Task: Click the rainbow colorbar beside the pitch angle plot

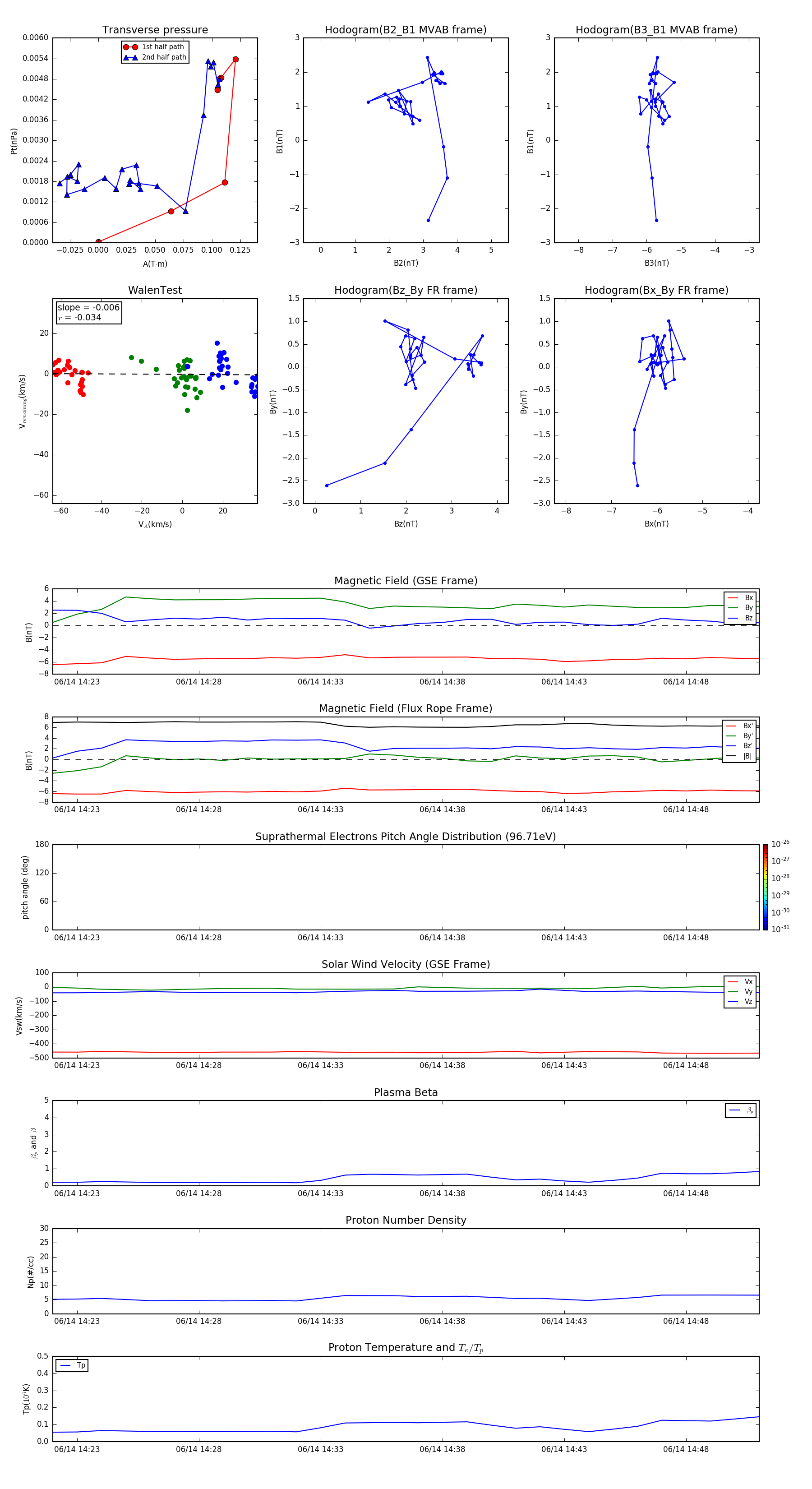Action: [765, 887]
